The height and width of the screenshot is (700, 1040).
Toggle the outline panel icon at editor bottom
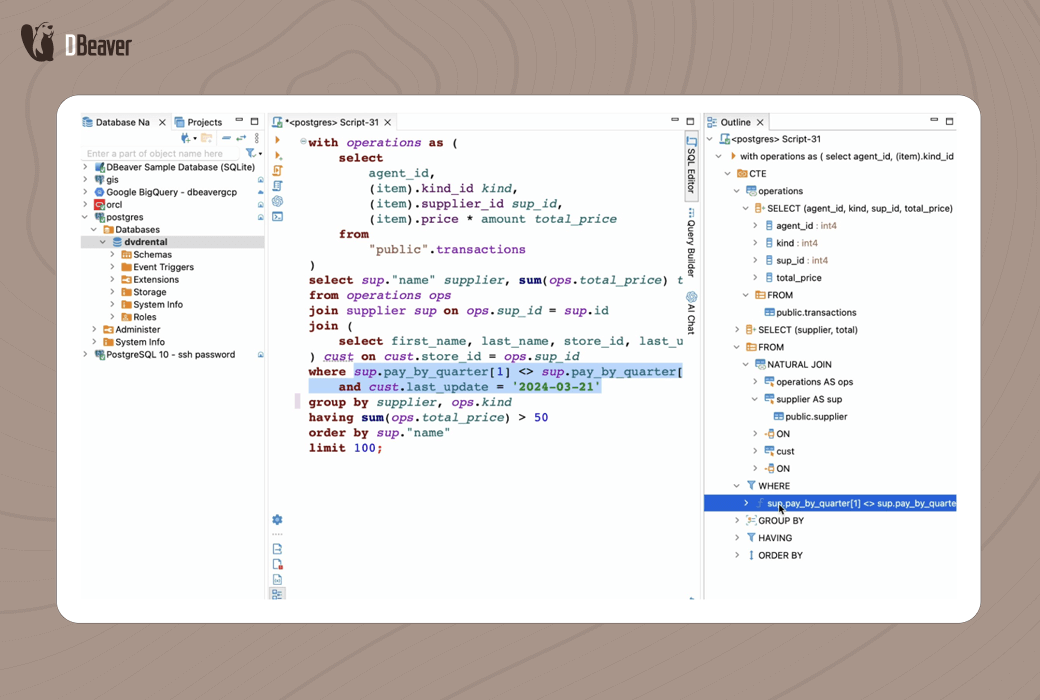[277, 594]
